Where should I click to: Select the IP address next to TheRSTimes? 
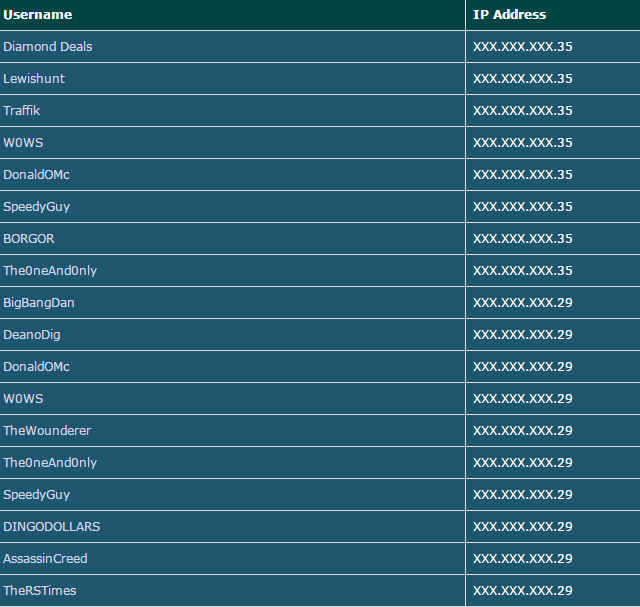(x=523, y=591)
